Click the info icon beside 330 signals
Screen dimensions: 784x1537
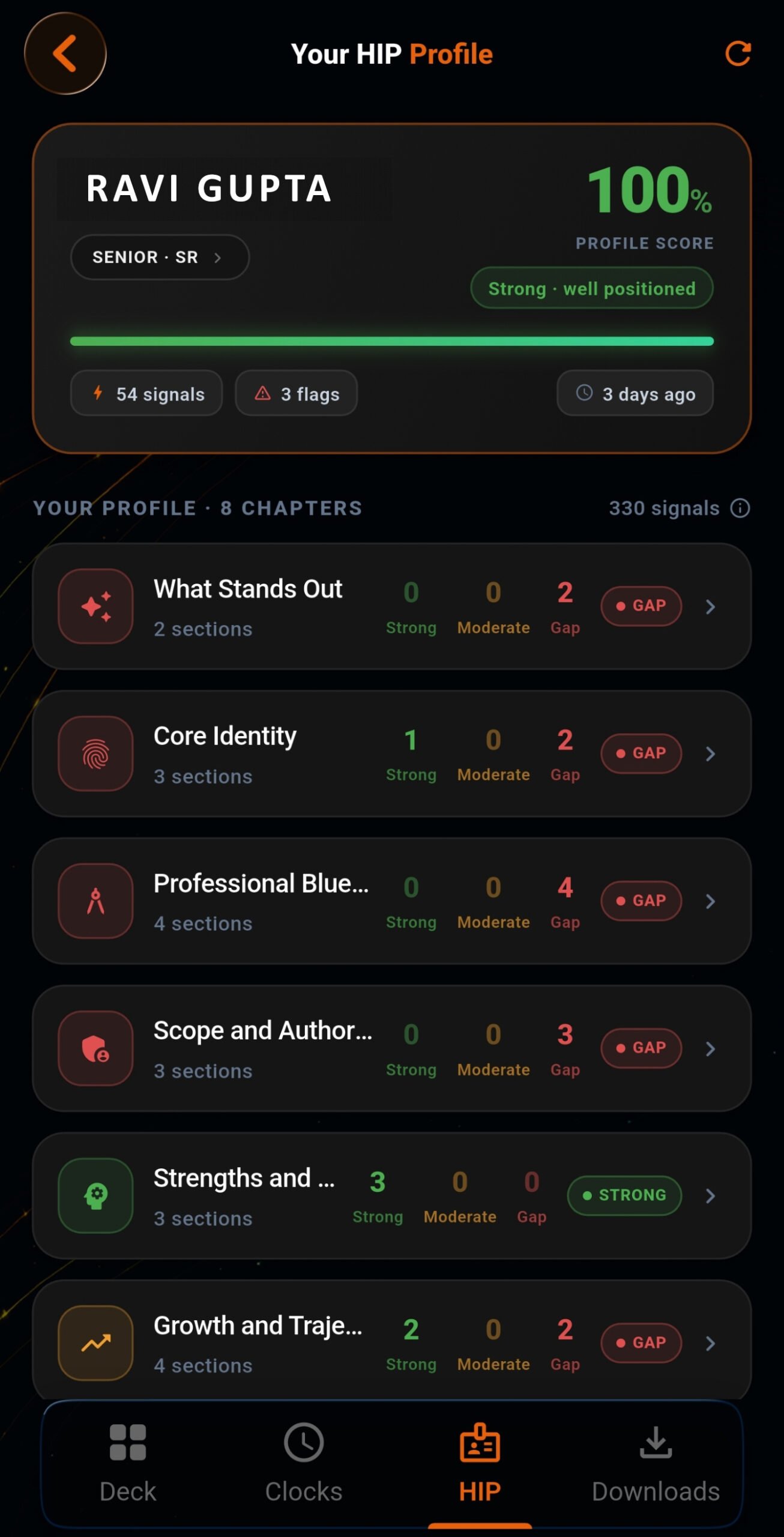pyautogui.click(x=740, y=508)
